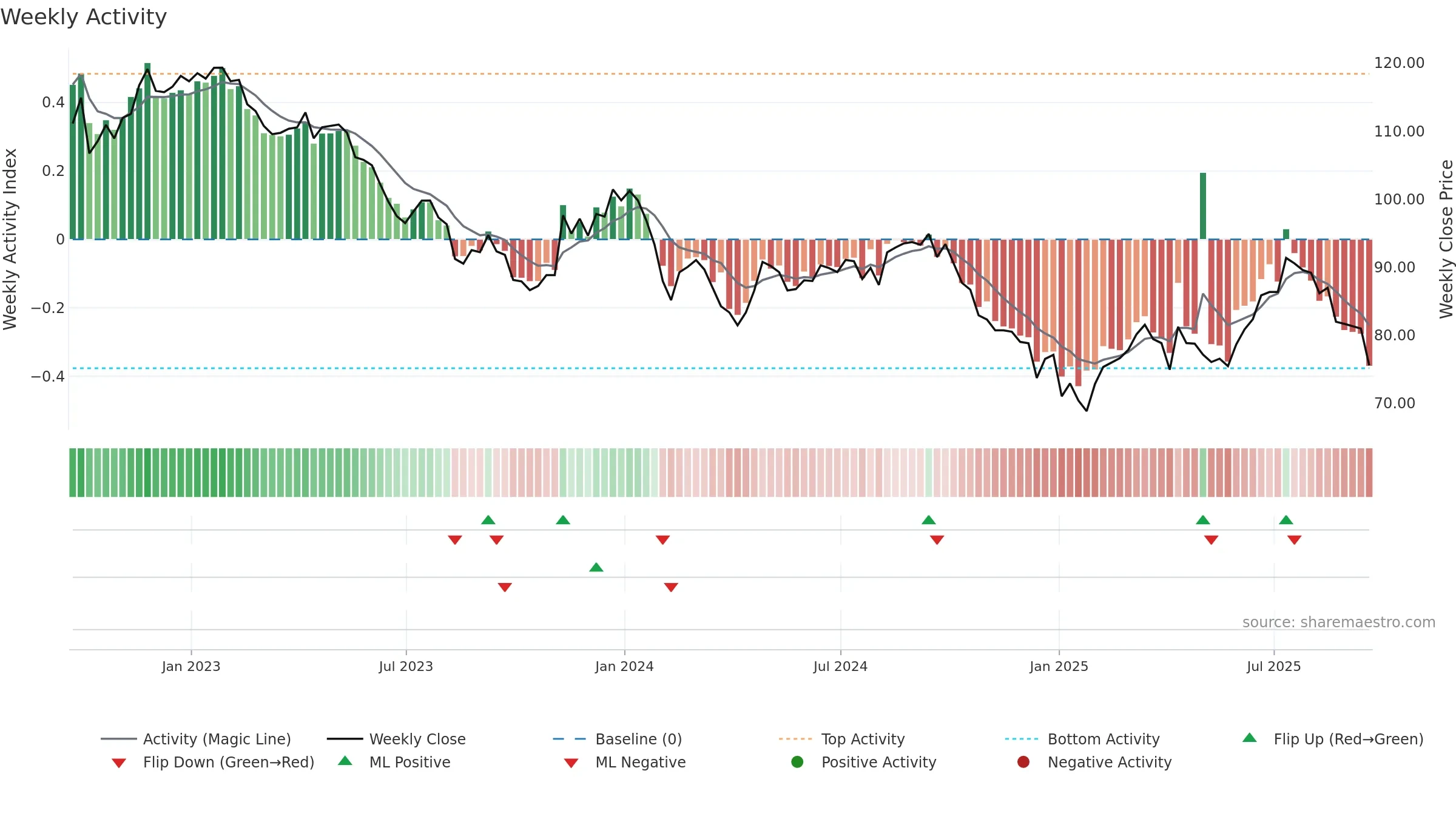Select the Flip Up marker after Jul 2025

pyautogui.click(x=1286, y=520)
